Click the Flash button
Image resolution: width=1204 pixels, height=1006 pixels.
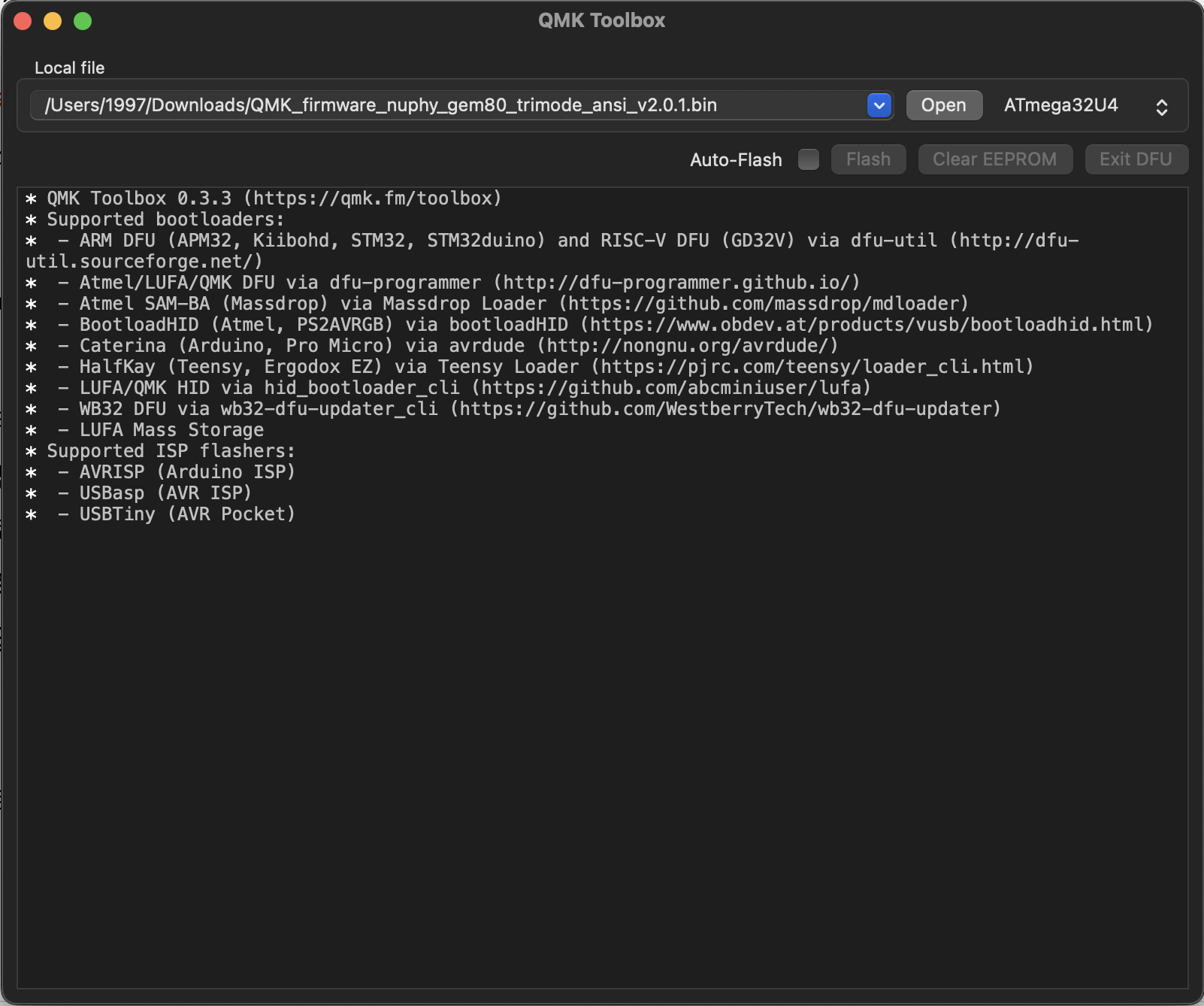coord(869,159)
